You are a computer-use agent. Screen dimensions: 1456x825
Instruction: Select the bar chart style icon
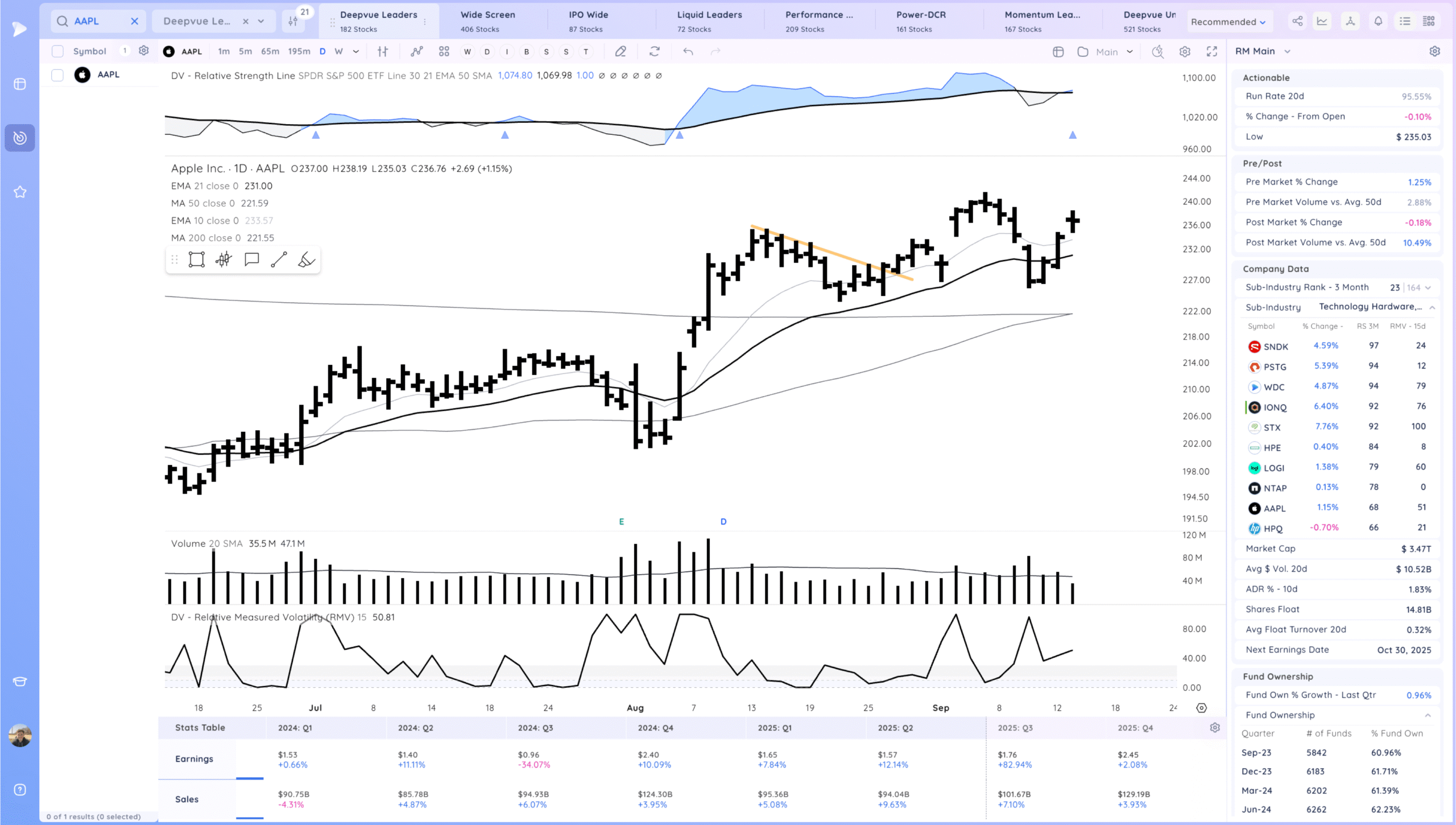(x=383, y=51)
